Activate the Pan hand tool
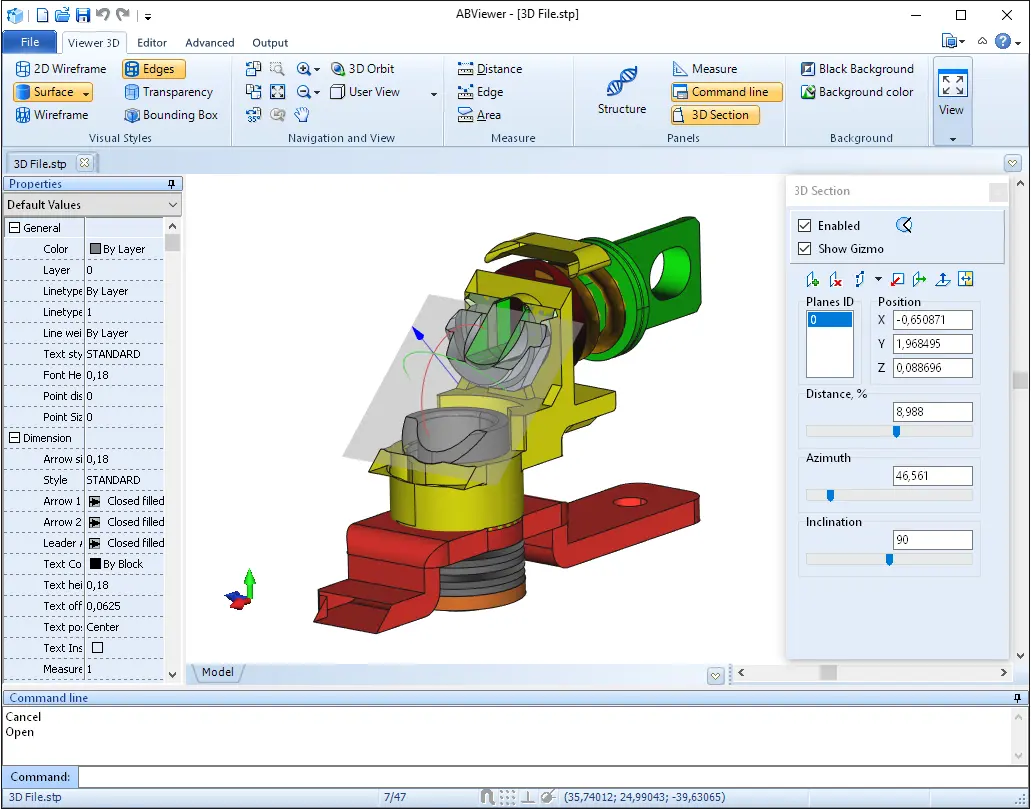The width and height of the screenshot is (1031, 809). click(302, 115)
